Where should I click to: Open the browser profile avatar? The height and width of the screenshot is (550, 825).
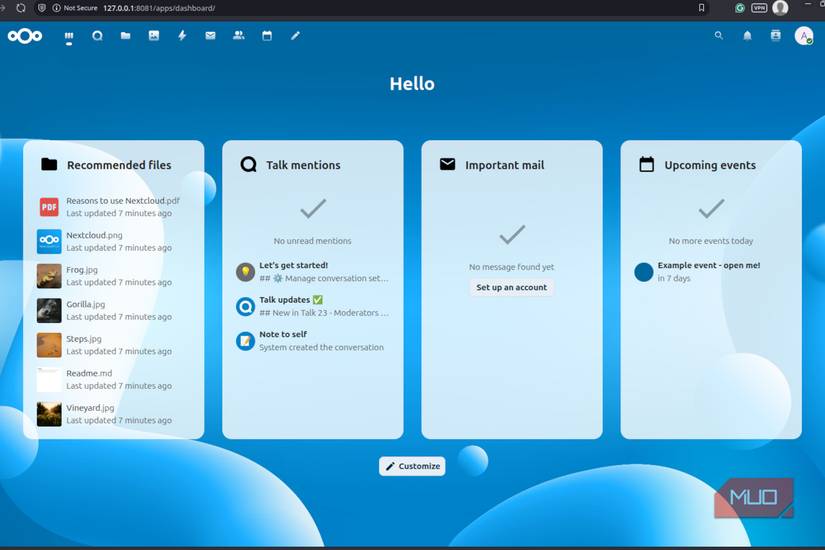(x=780, y=8)
